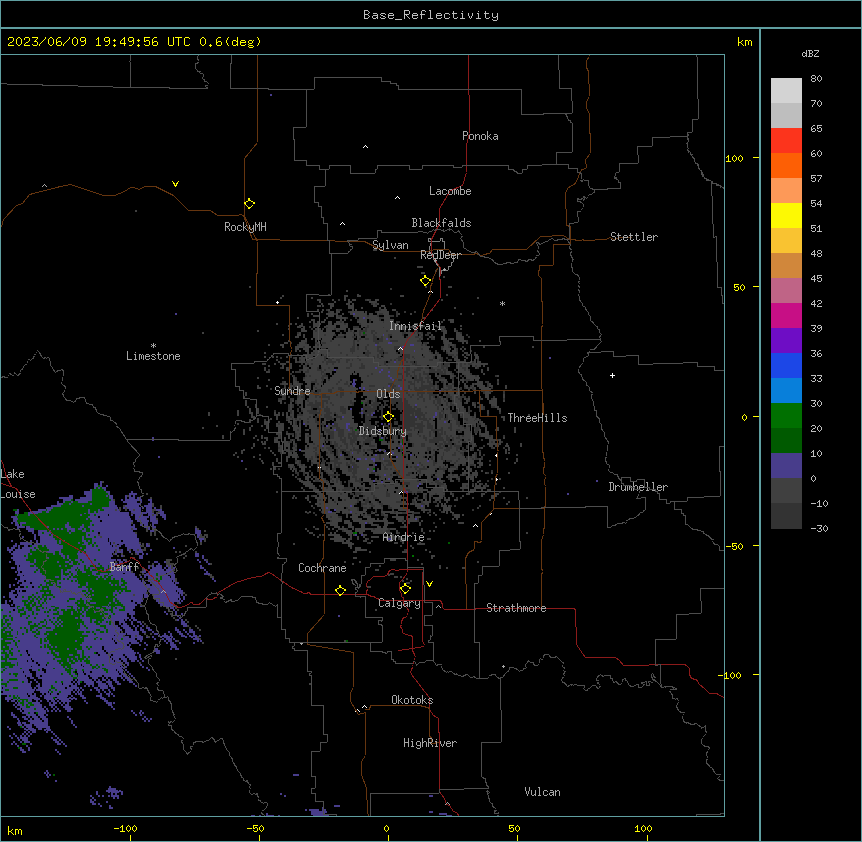Click the yellow legend swatch between 54 and 51
The image size is (862, 842).
coord(786,215)
